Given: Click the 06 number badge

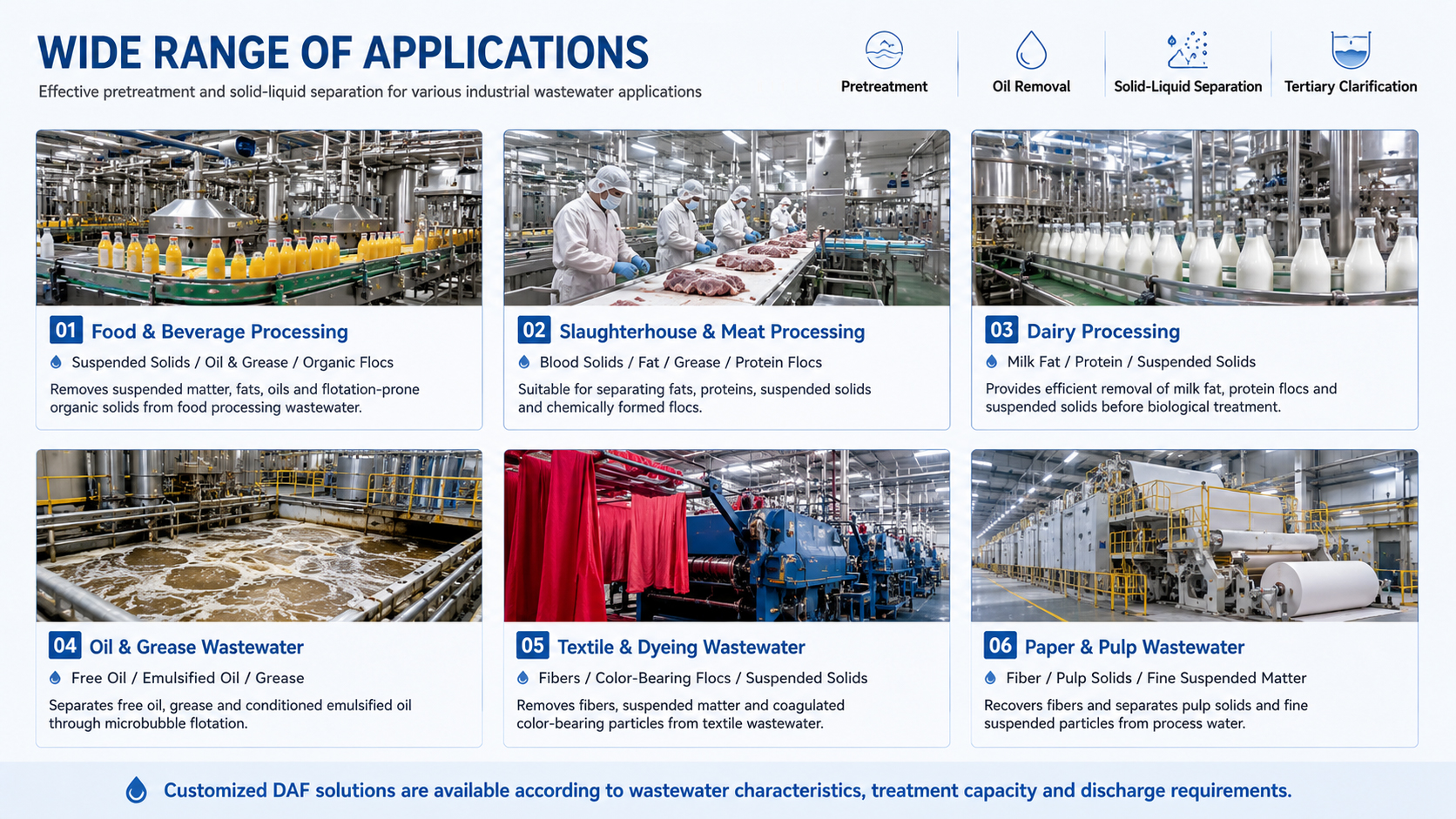Looking at the screenshot, I should [1001, 646].
